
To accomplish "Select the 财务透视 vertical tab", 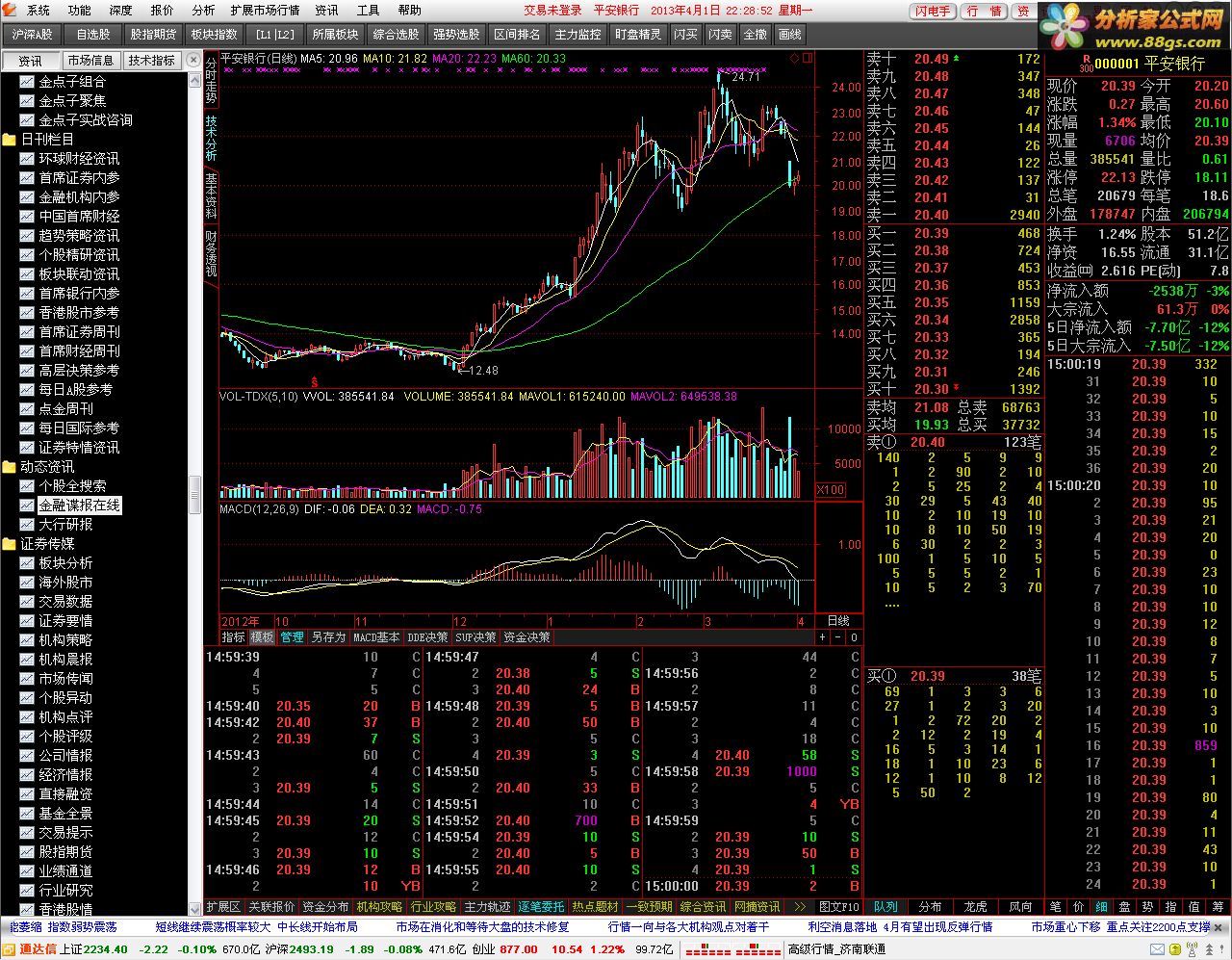I will click(211, 253).
